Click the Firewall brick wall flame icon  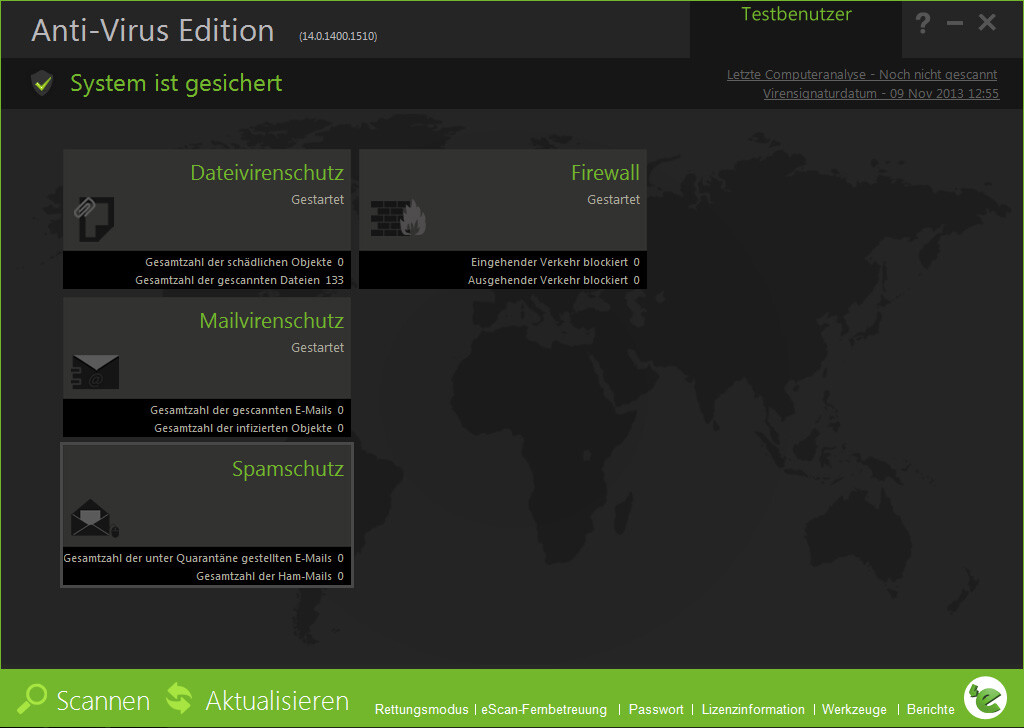pyautogui.click(x=398, y=218)
